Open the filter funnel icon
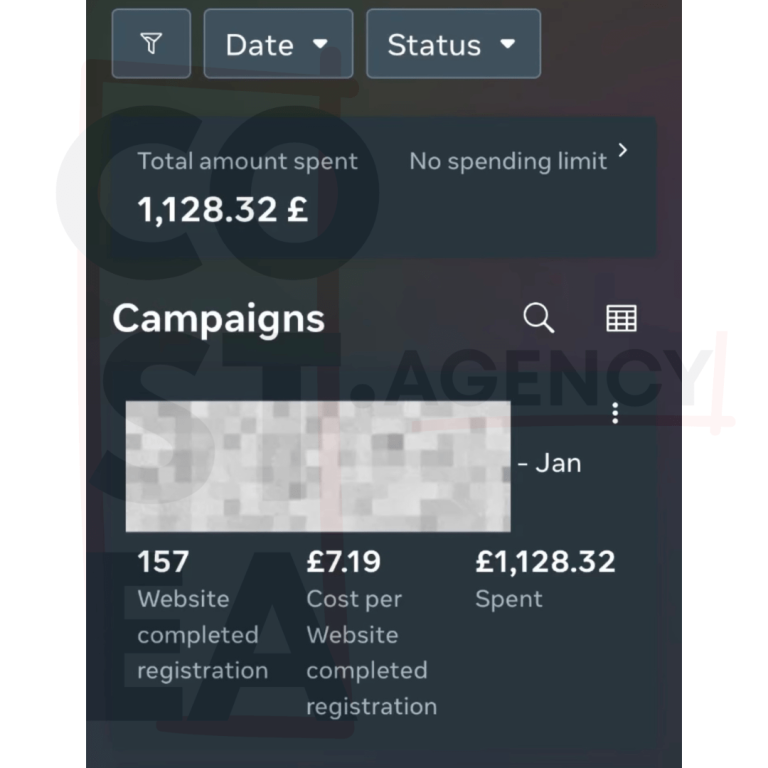 point(151,44)
